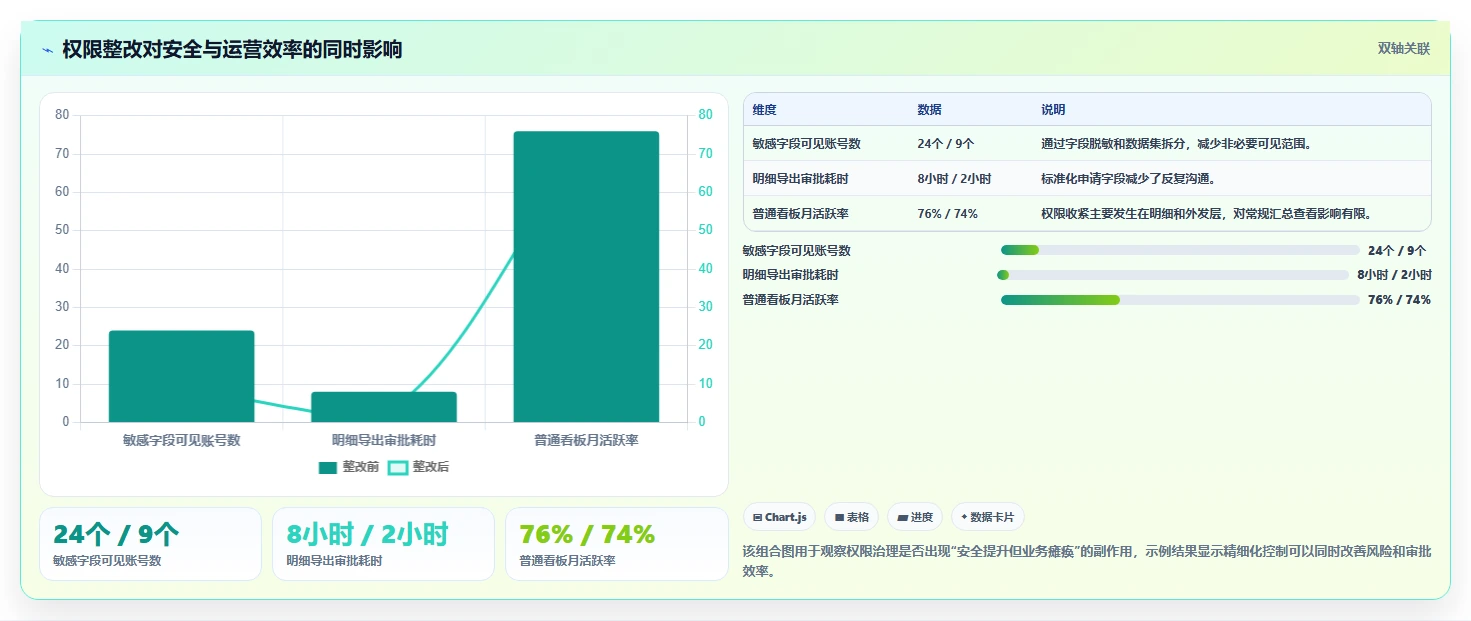Open the 8小时 / 2小时 data card
This screenshot has width=1471, height=621.
pos(383,544)
